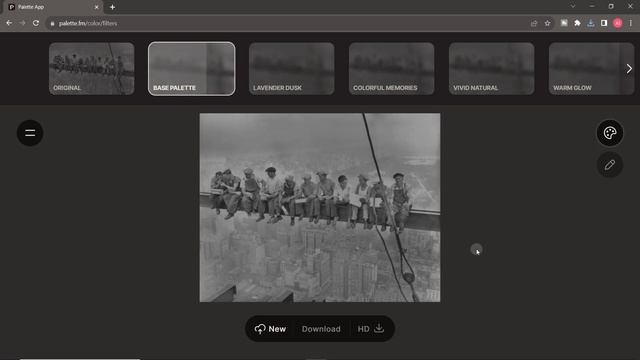640x360 pixels.
Task: Toggle the browser side panel
Action: coord(604,23)
